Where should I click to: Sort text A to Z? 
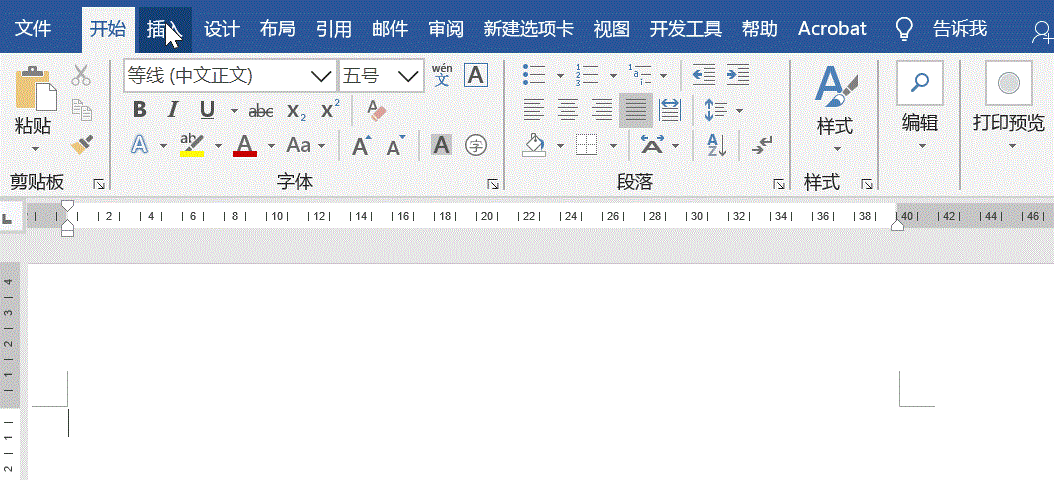[x=717, y=145]
